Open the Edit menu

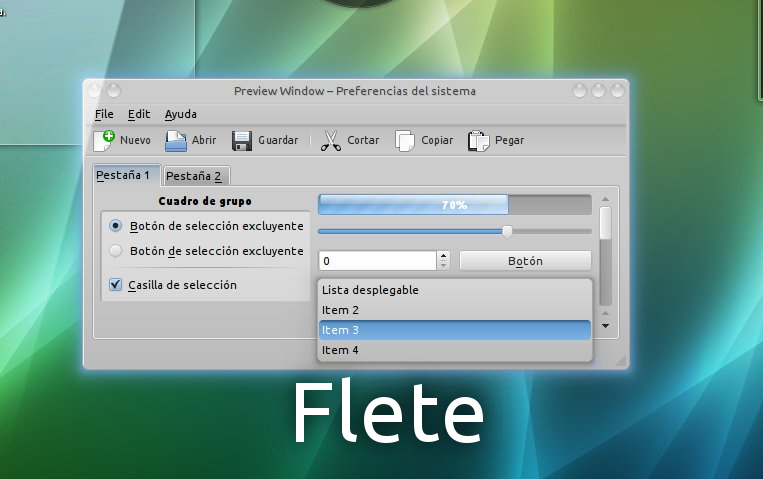(139, 114)
